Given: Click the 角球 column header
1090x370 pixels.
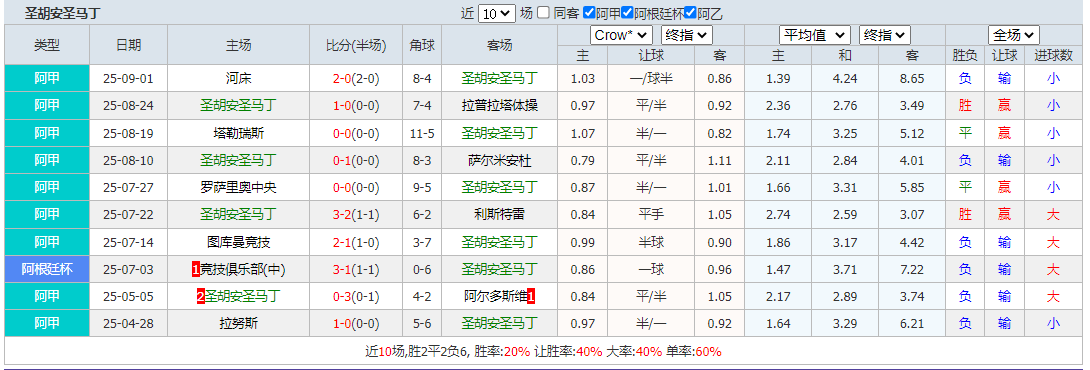Looking at the screenshot, I should pyautogui.click(x=421, y=45).
